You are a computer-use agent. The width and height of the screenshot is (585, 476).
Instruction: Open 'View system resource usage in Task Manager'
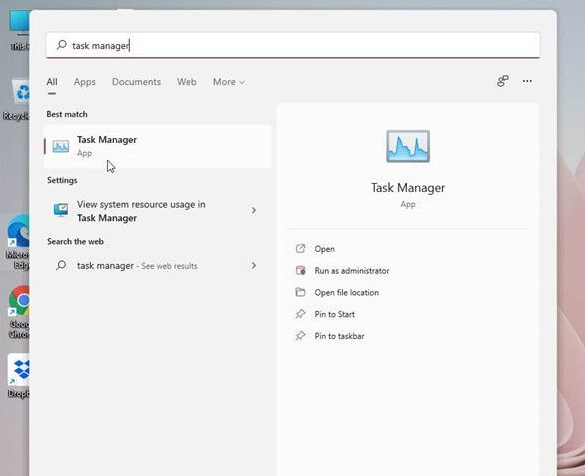coord(158,211)
